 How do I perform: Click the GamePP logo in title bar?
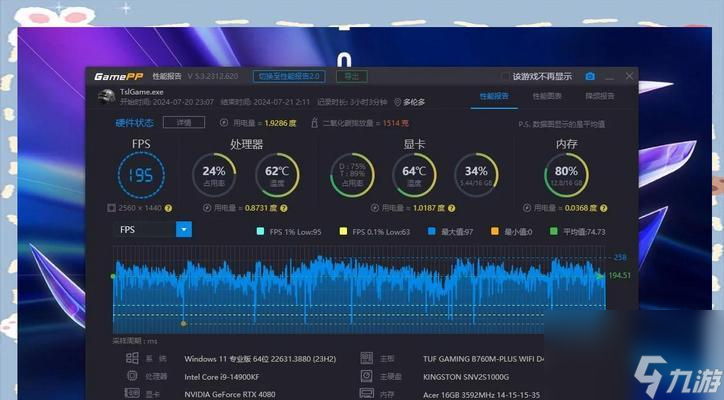click(x=119, y=76)
